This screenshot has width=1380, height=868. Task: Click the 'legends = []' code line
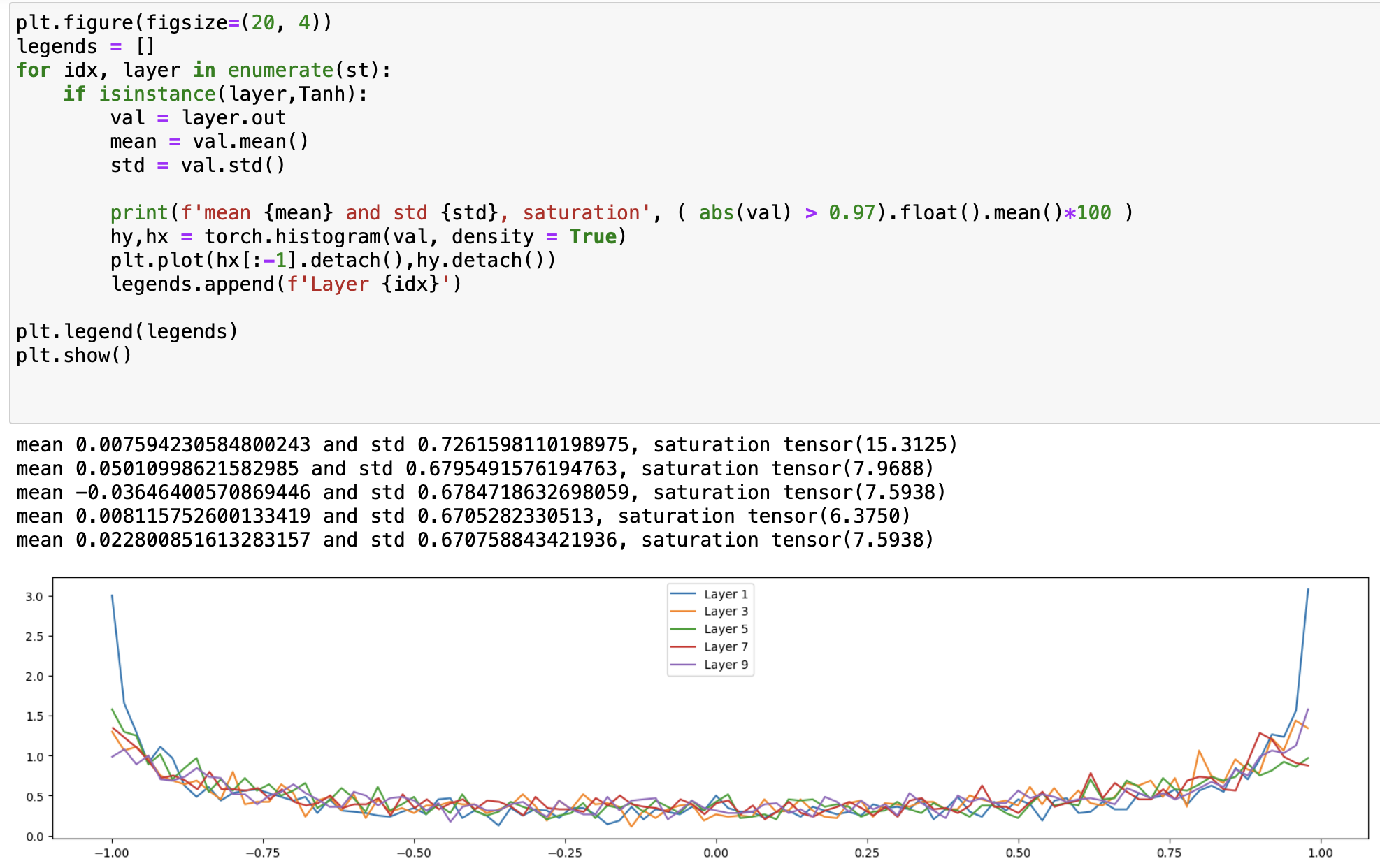pos(85,46)
